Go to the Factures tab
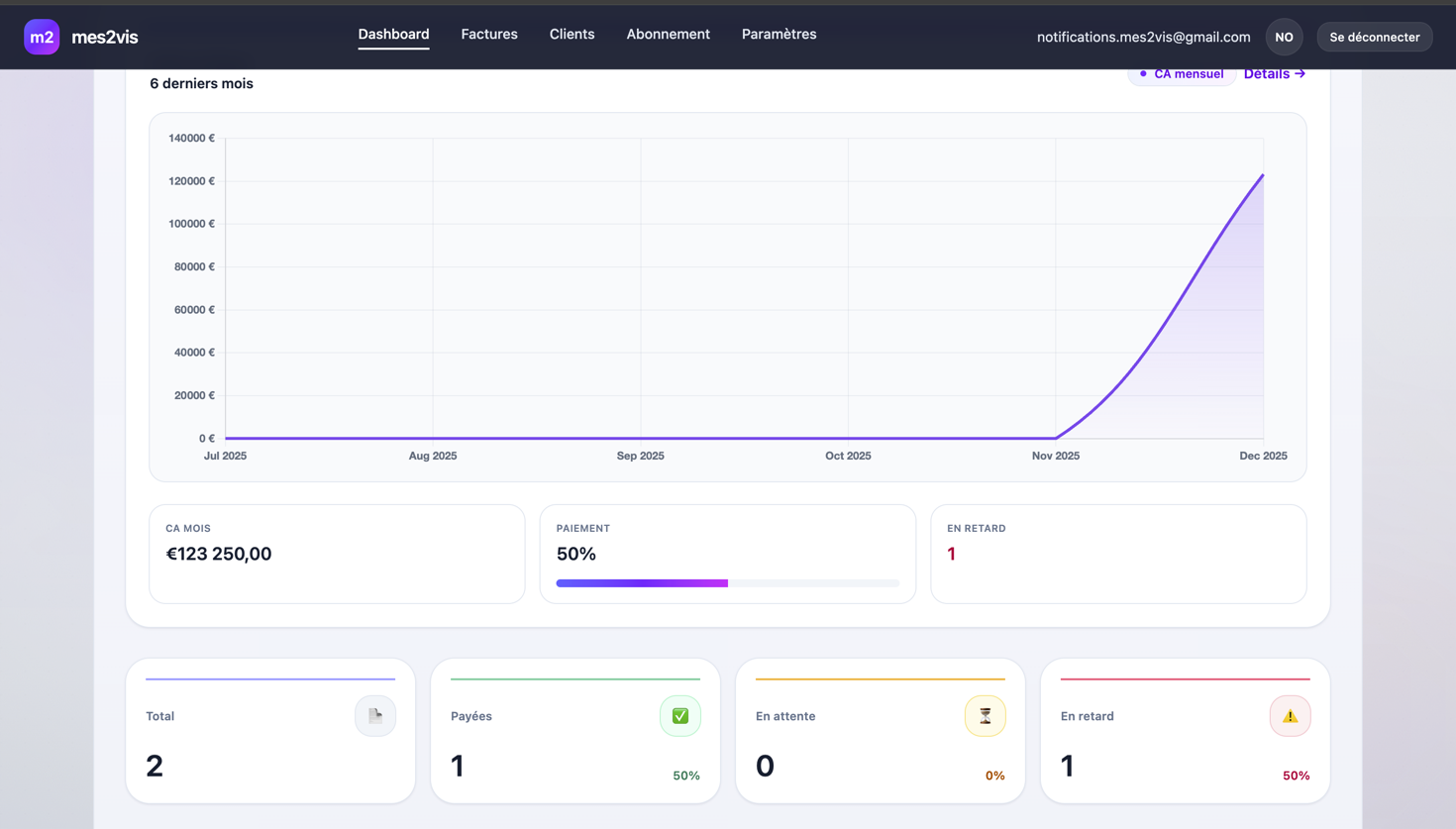1456x829 pixels. pos(489,35)
